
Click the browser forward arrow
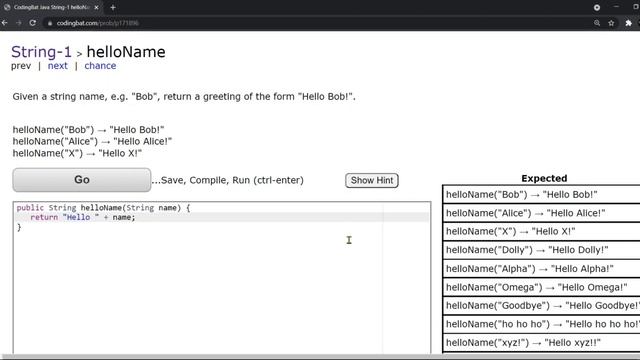(19, 23)
